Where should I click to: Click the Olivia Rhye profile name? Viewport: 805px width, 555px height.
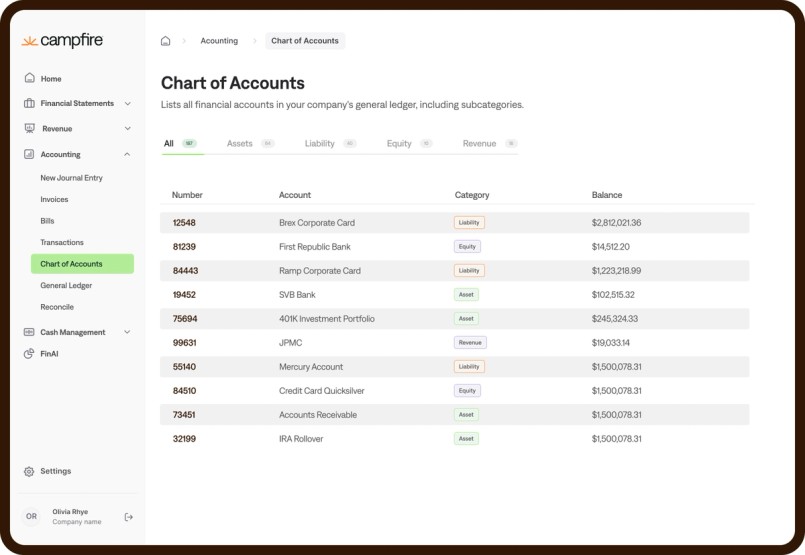point(70,511)
